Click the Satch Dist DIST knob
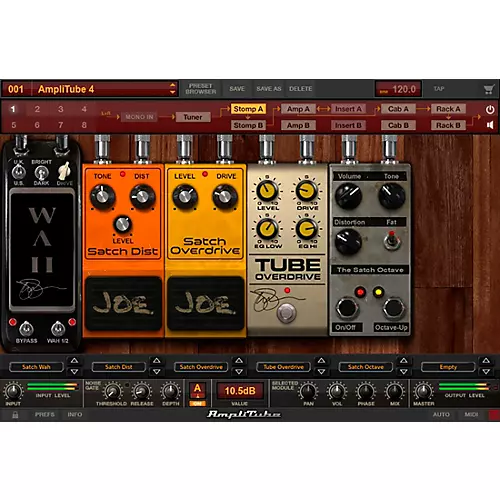 click(x=142, y=196)
